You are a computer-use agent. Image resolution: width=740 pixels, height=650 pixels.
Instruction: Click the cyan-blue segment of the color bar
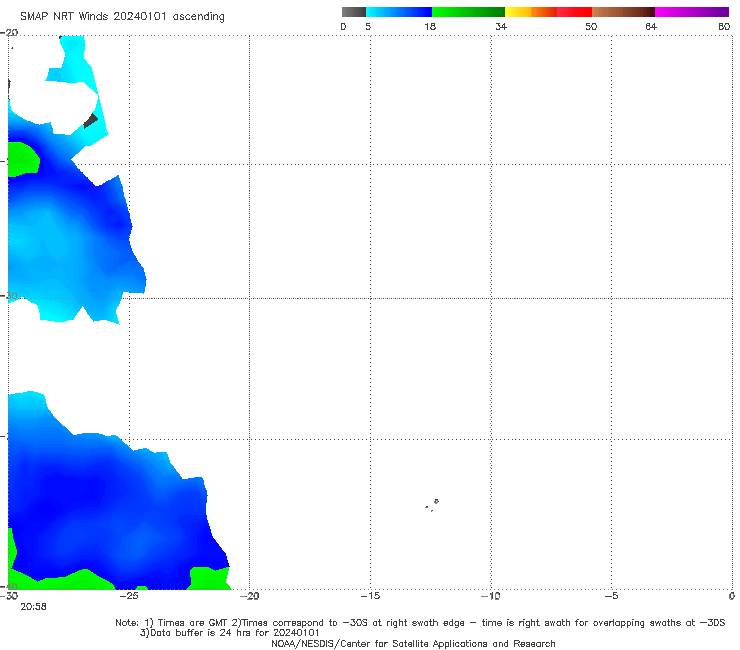coord(399,12)
